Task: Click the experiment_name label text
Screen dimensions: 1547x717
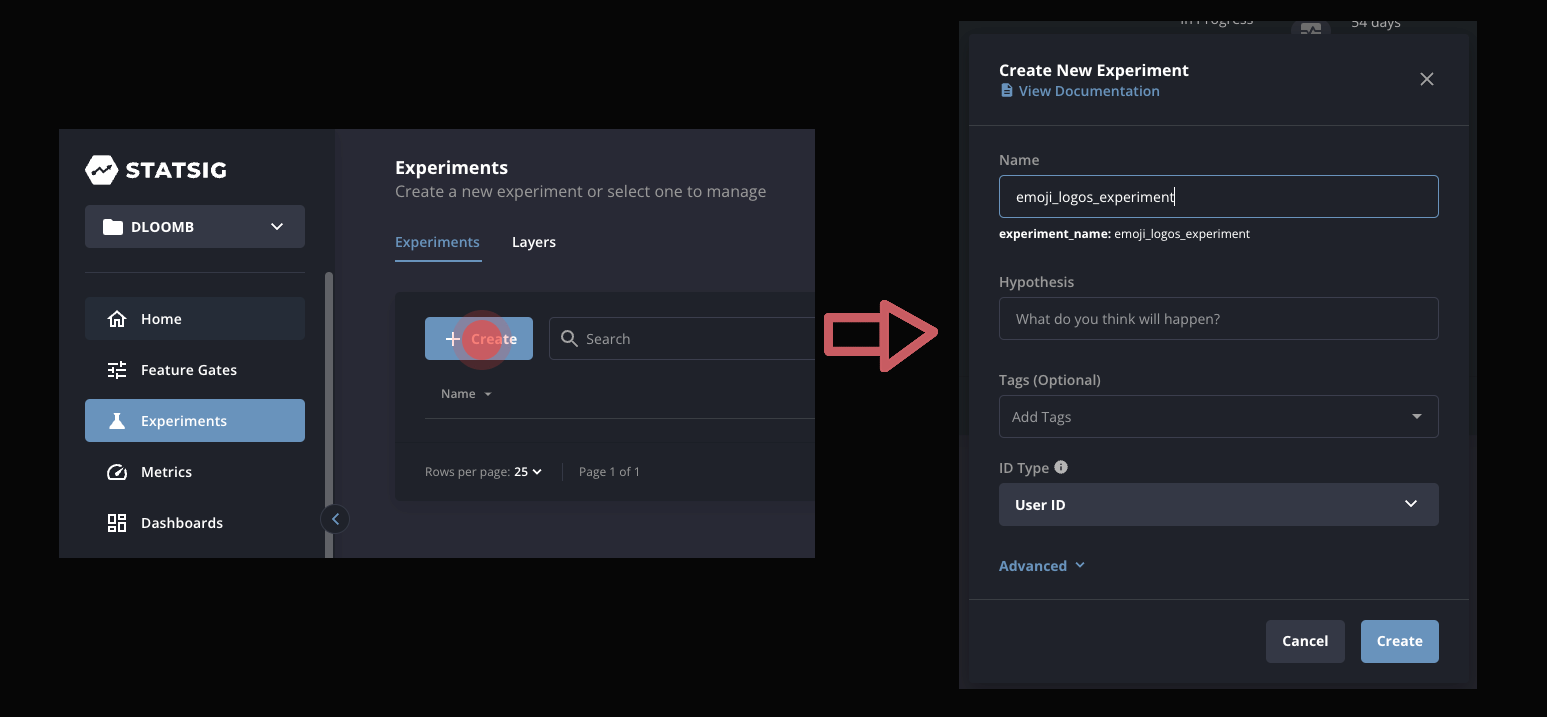Action: [x=1055, y=234]
